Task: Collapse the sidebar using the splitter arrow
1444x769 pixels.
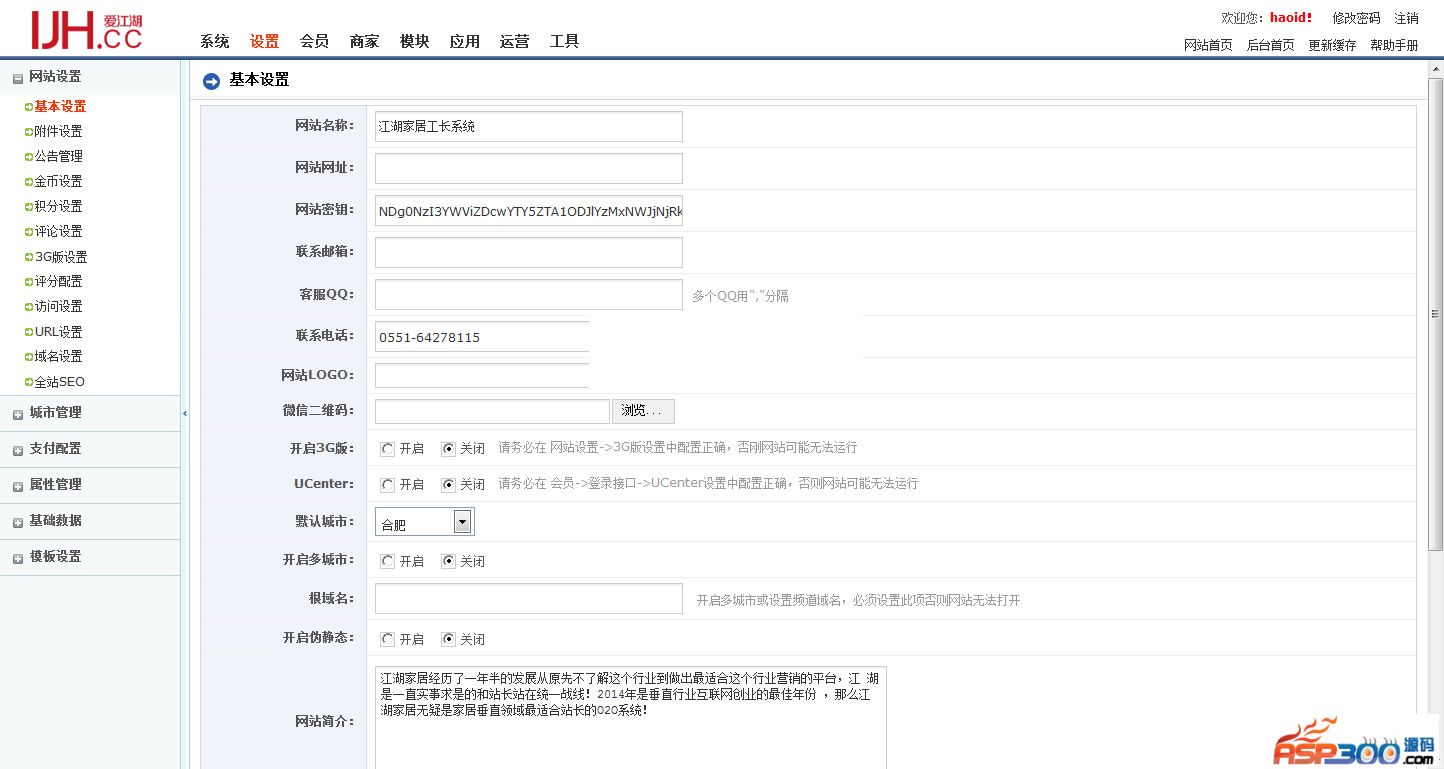Action: pyautogui.click(x=185, y=413)
